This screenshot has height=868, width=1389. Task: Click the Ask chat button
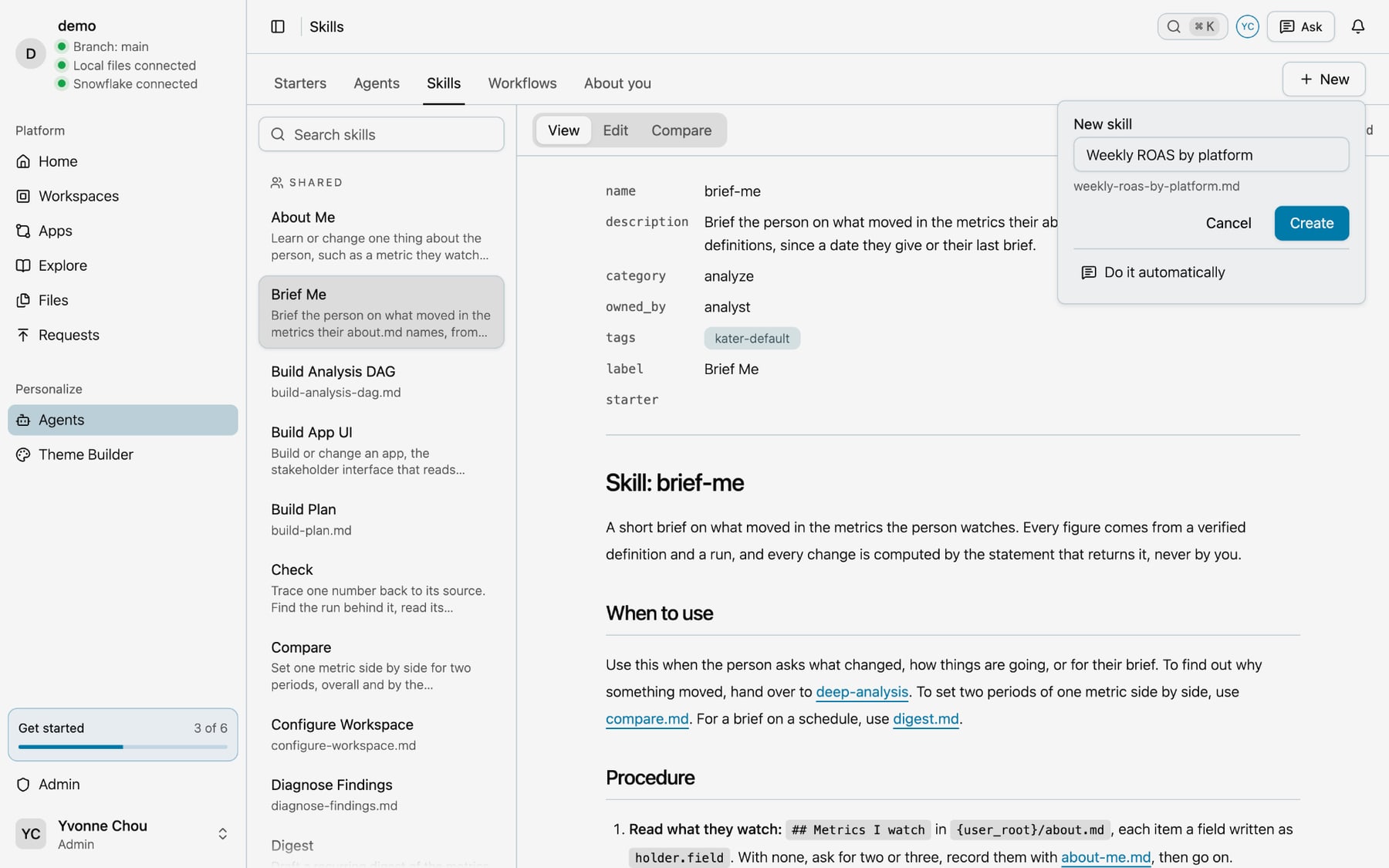coord(1300,26)
